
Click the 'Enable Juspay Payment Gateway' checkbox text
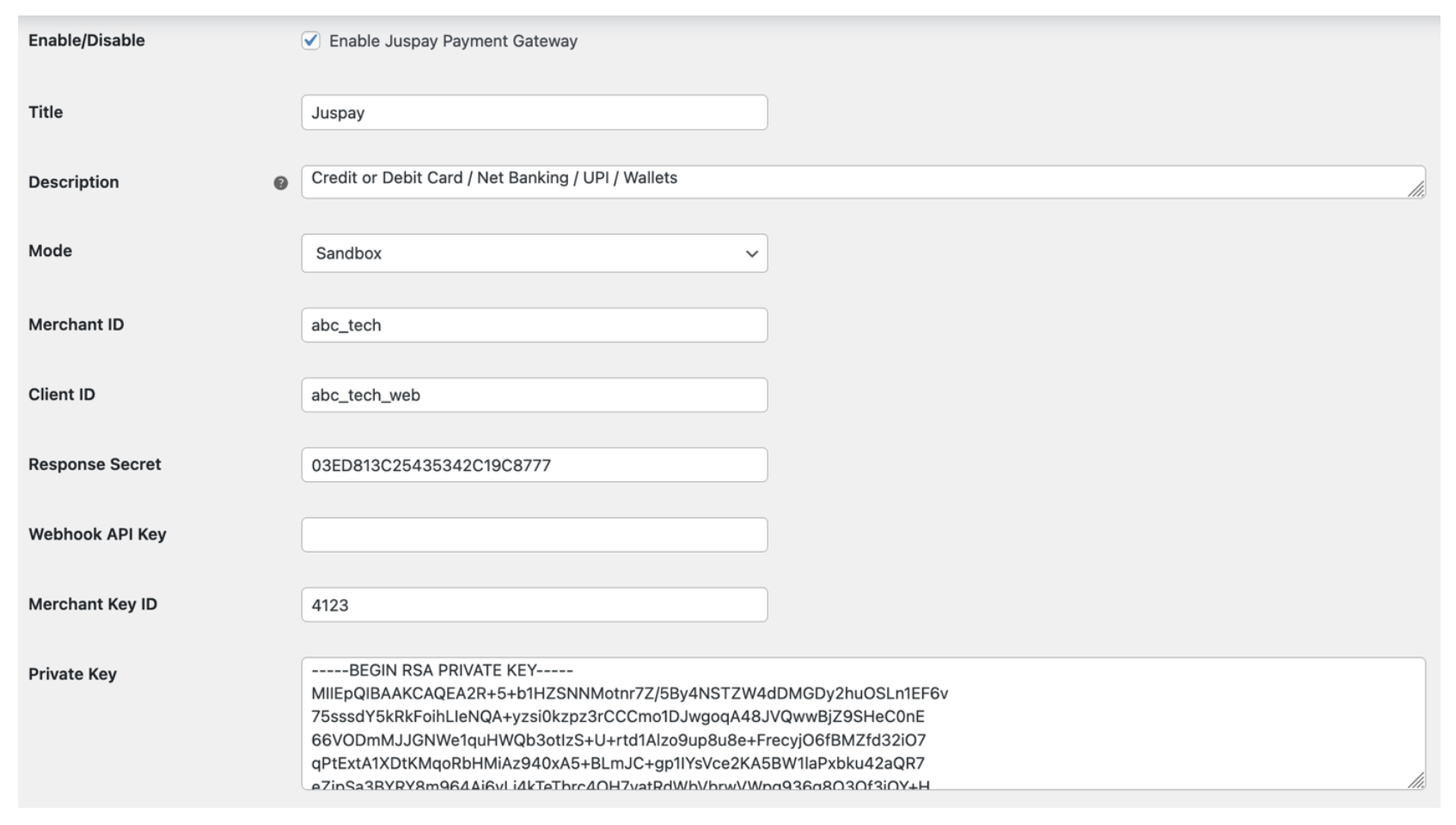pyautogui.click(x=453, y=41)
